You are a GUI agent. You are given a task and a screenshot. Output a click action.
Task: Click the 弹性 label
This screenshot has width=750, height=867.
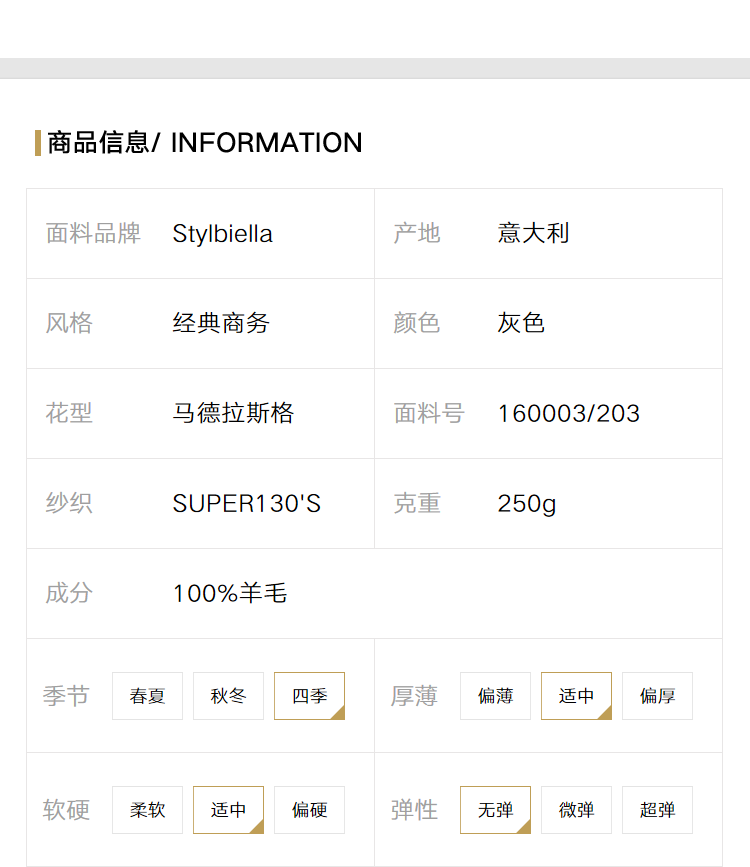(414, 809)
